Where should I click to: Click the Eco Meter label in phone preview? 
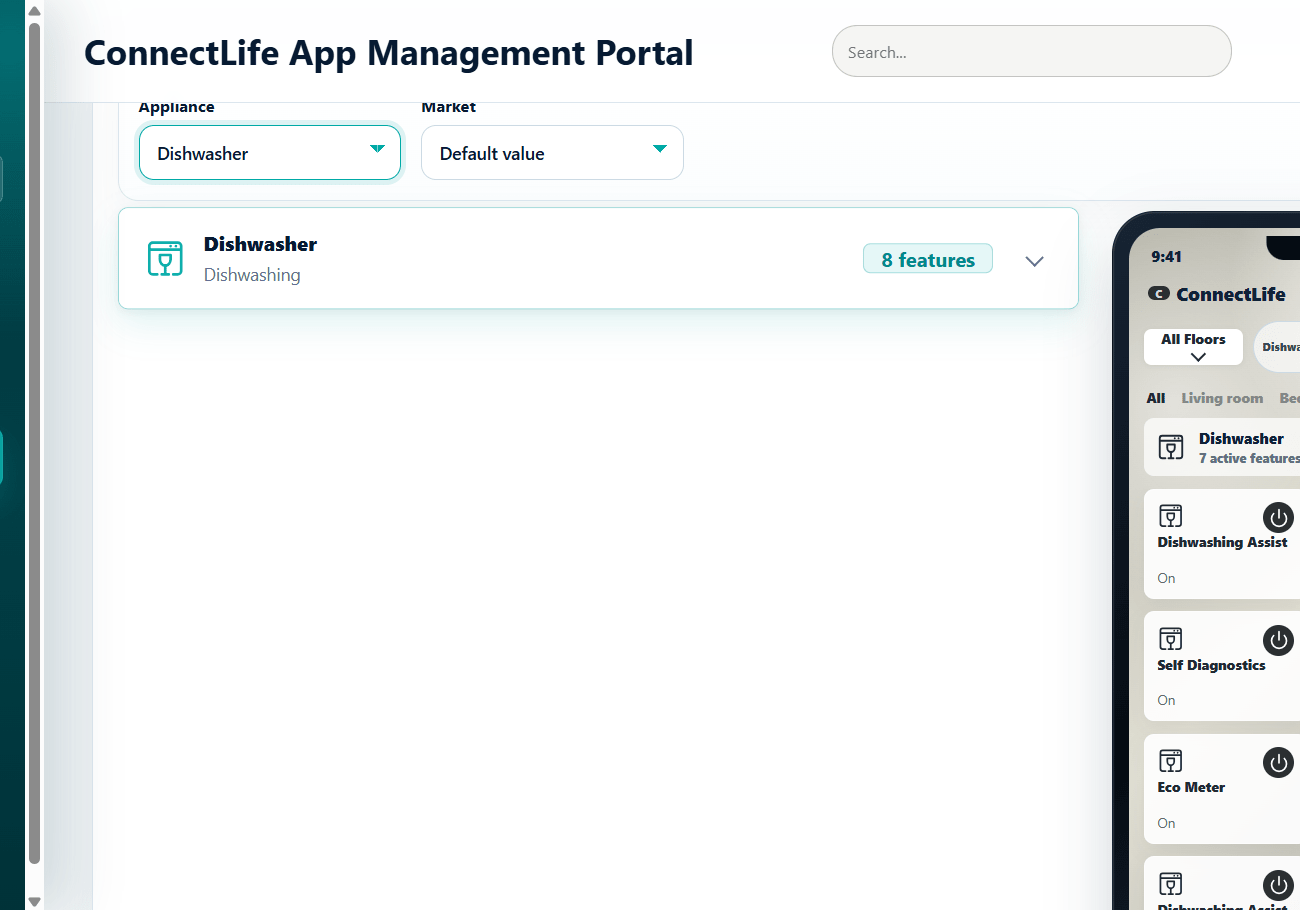pos(1191,787)
